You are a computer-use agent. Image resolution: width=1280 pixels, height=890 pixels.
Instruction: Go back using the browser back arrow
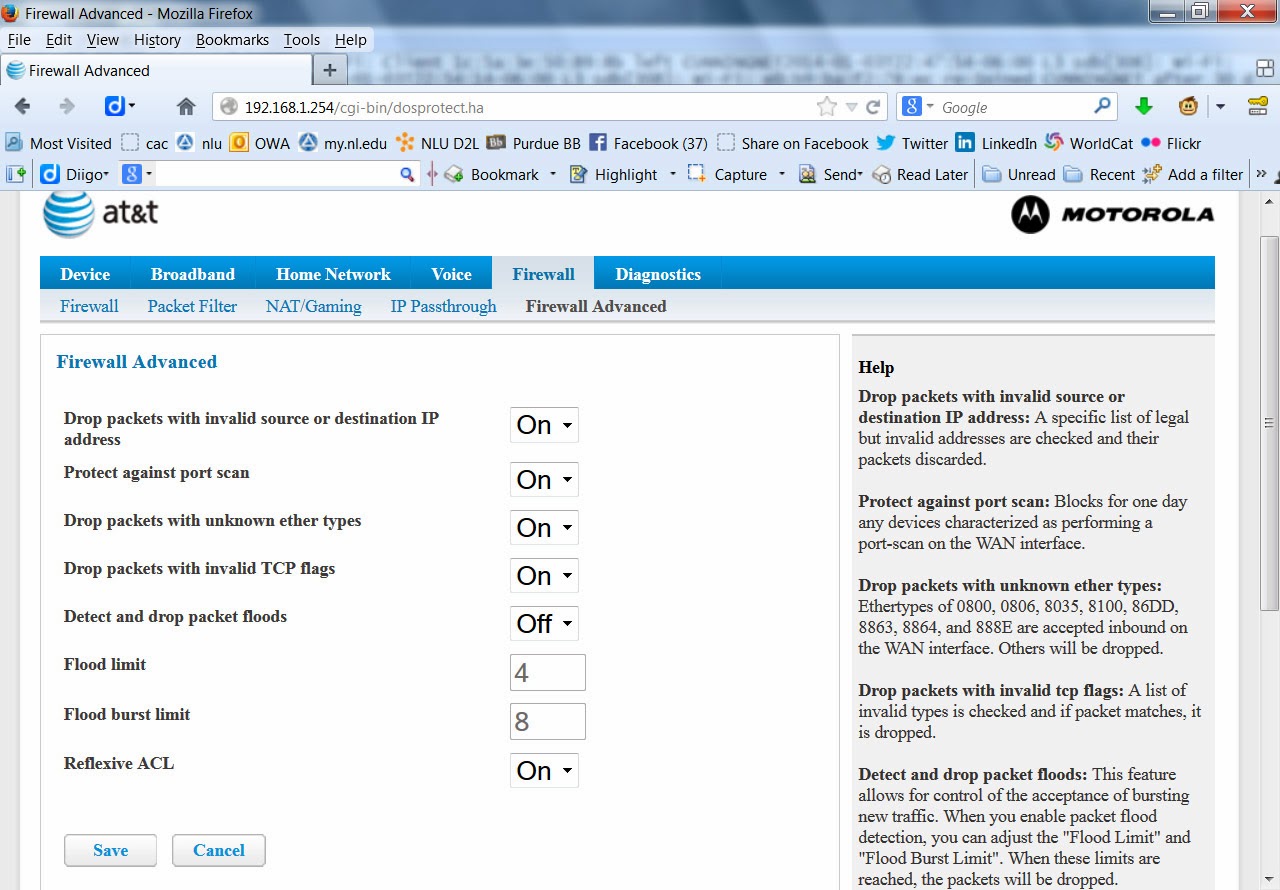pos(22,106)
